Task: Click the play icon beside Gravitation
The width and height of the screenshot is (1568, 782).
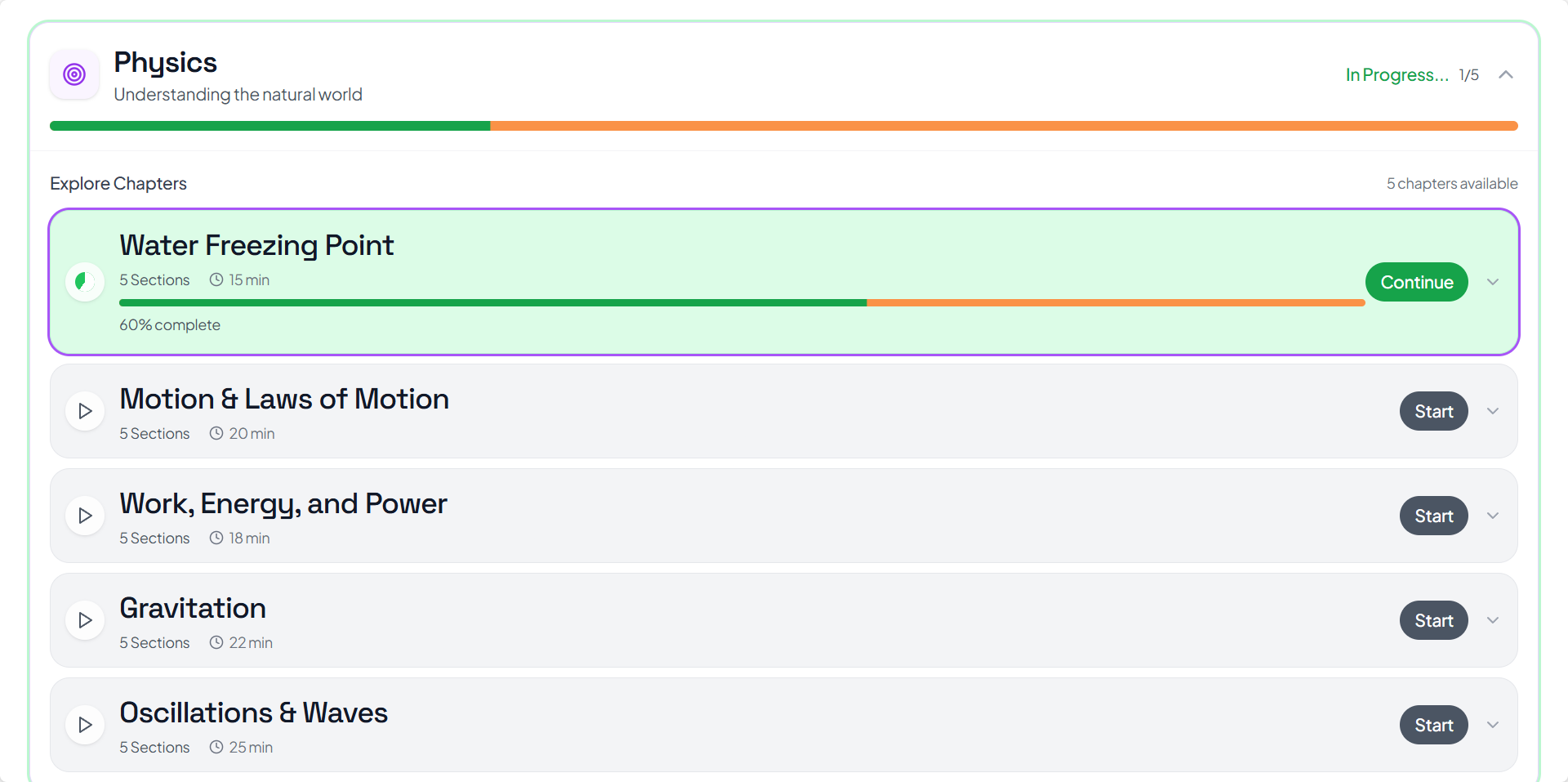Action: [85, 620]
